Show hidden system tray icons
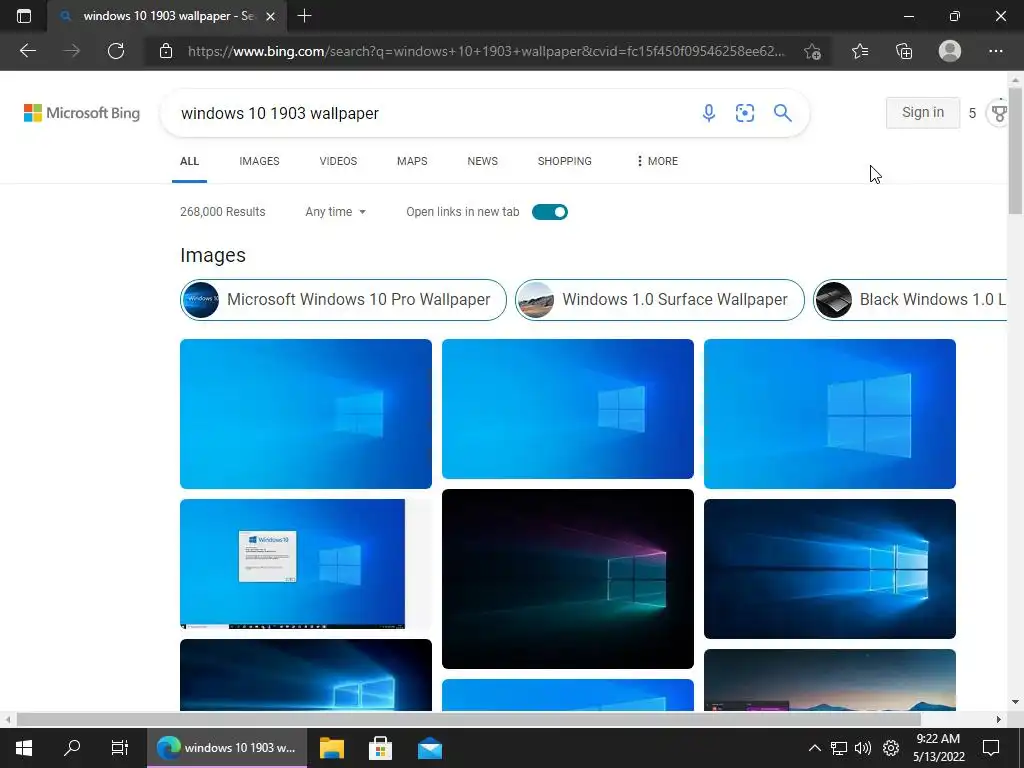This screenshot has width=1024, height=768. click(x=814, y=748)
